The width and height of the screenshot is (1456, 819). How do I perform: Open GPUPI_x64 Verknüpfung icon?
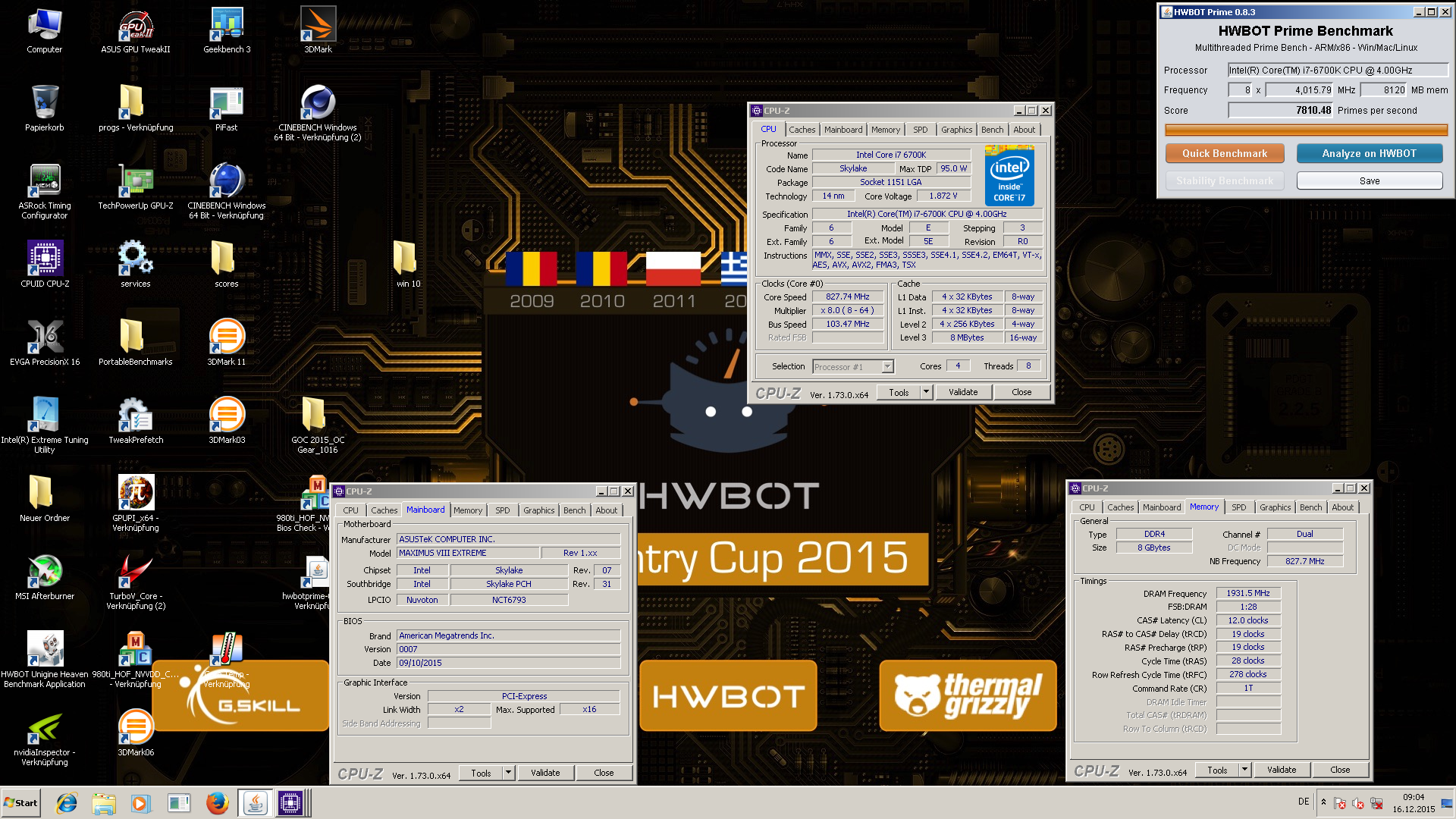point(136,503)
